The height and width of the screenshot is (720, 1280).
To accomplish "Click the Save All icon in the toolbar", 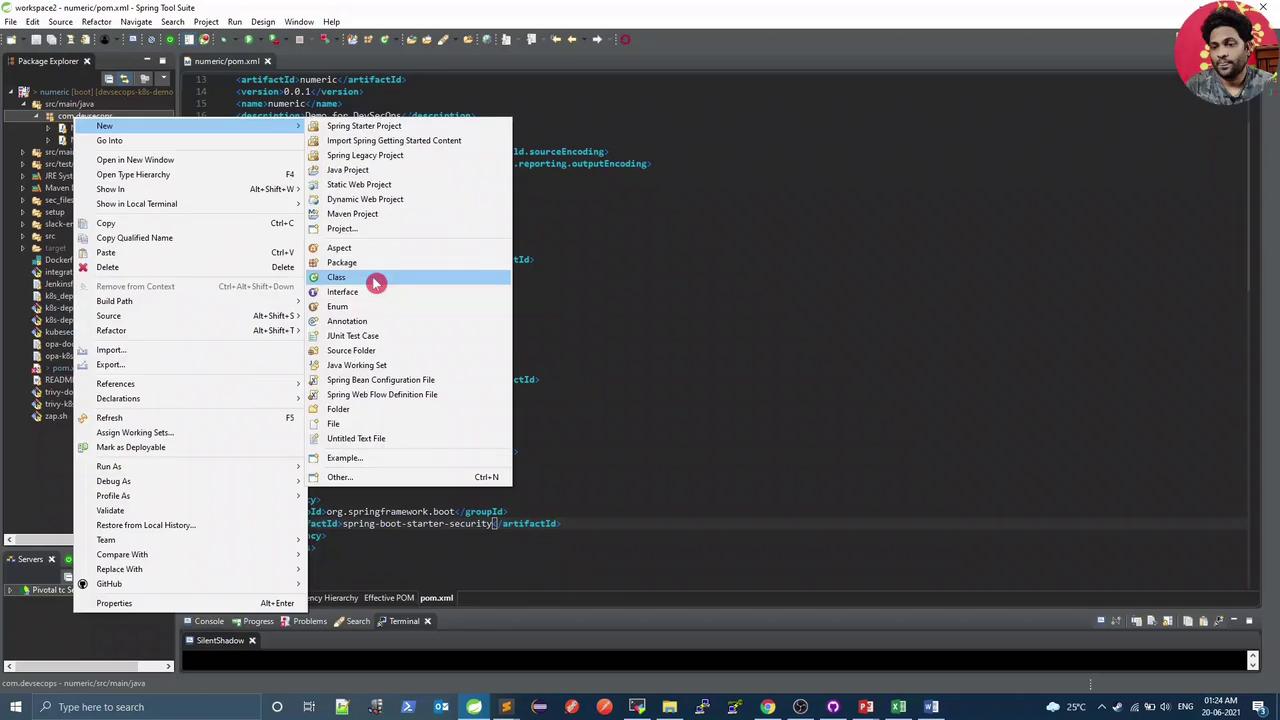I will coord(52,40).
